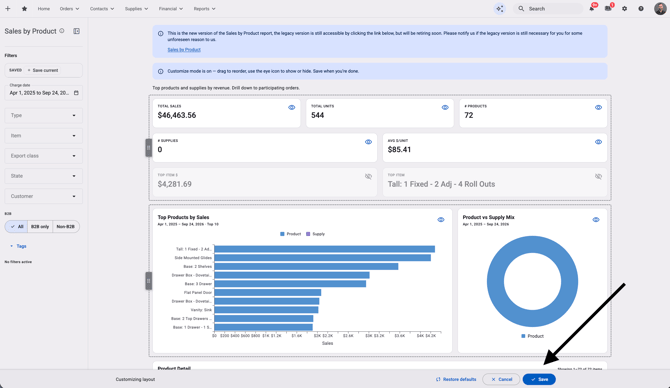This screenshot has height=388, width=670.
Task: Open the Reports menu
Action: click(204, 9)
